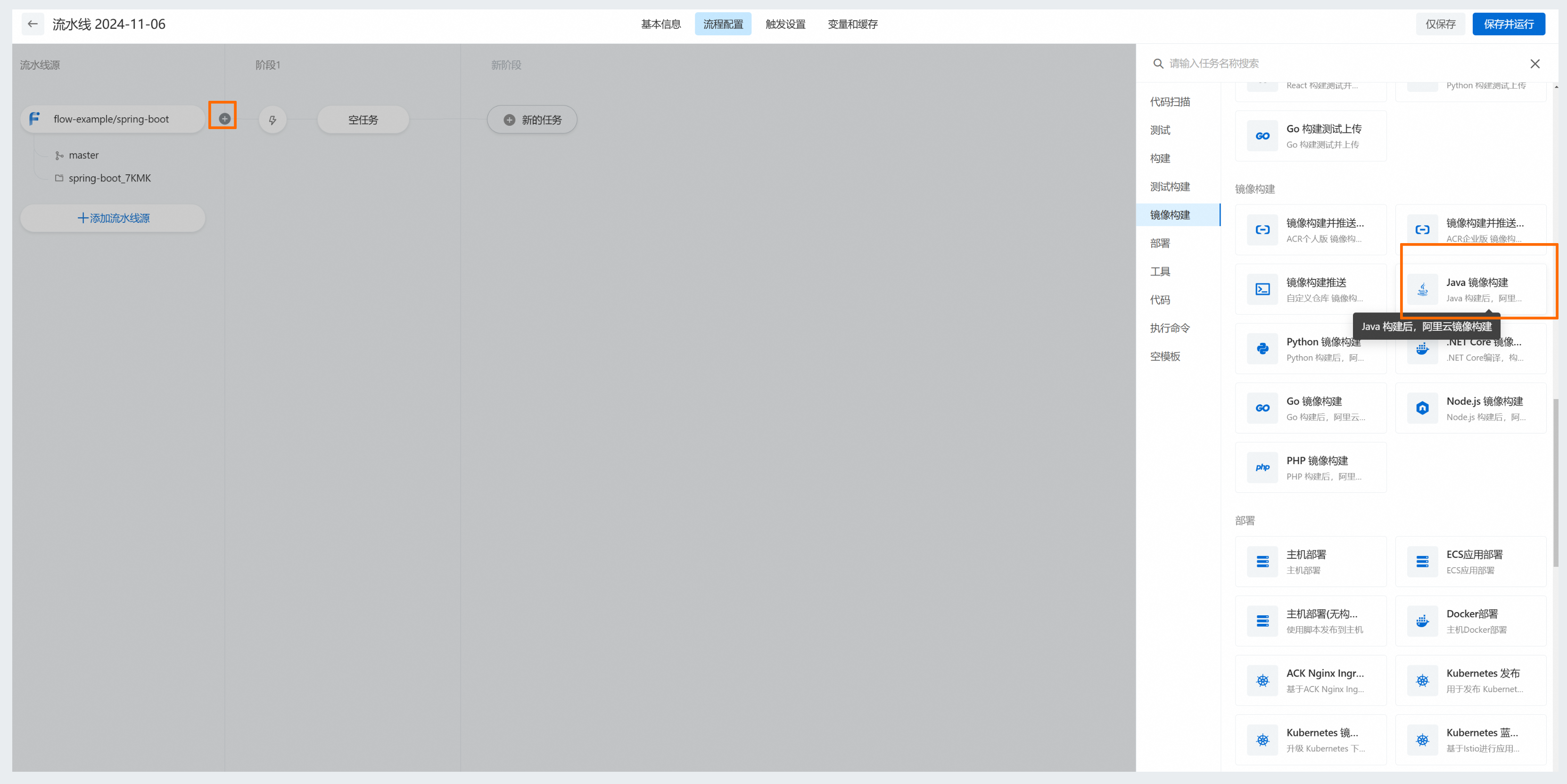Click the Docker icon of .NET Core 镜像

pos(1422,349)
